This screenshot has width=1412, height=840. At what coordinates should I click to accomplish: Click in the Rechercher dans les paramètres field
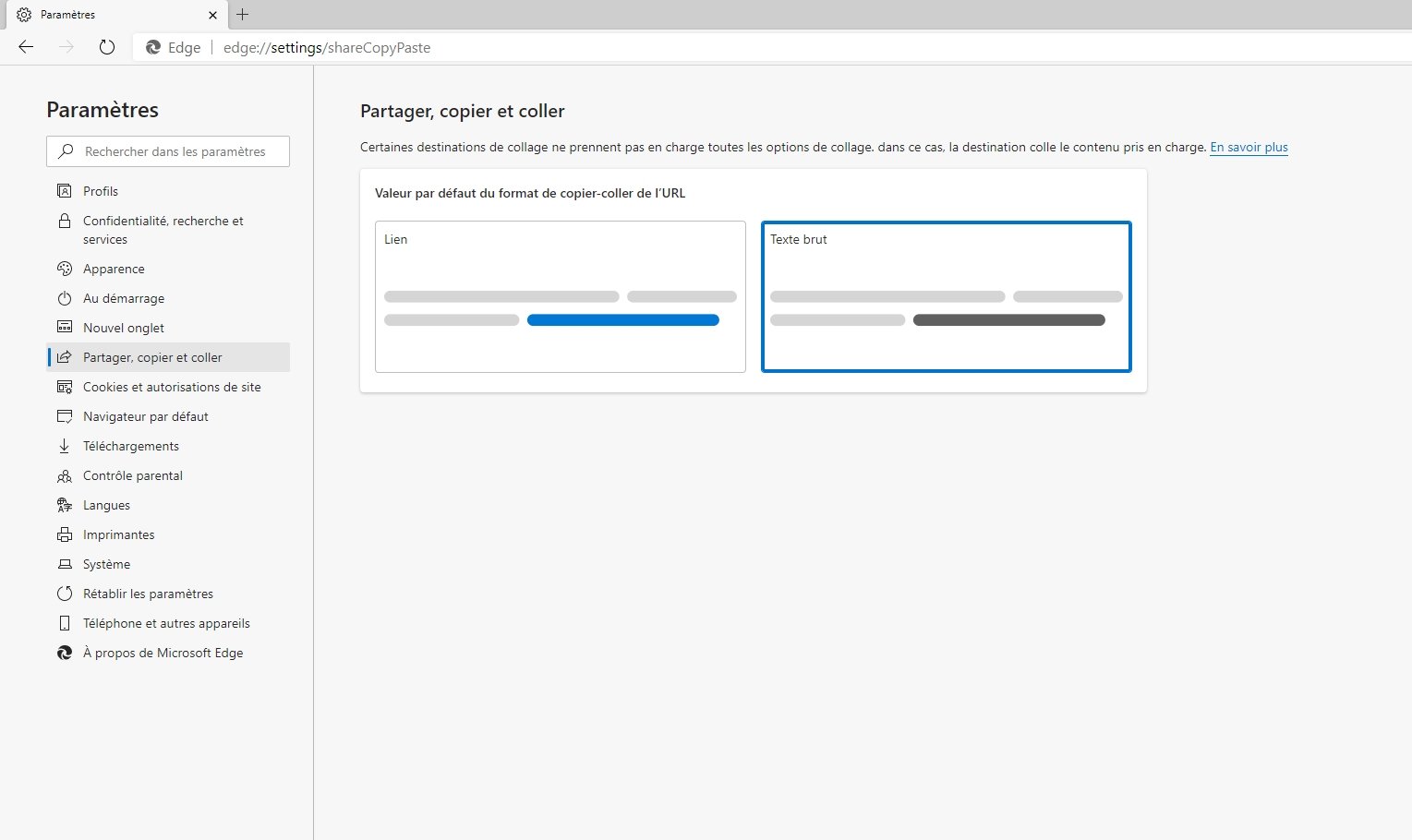point(175,151)
